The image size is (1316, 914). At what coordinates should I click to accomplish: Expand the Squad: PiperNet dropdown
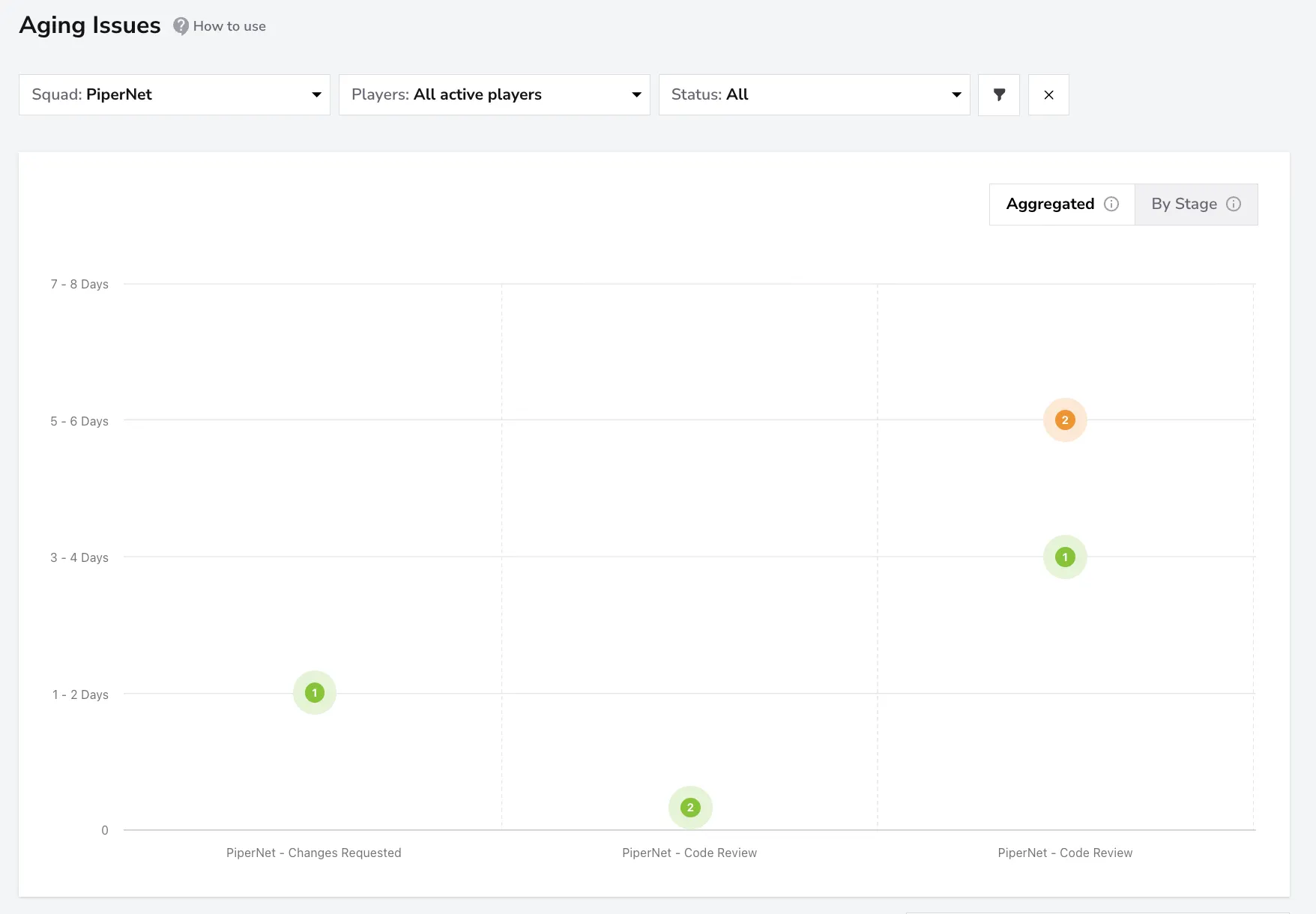click(175, 94)
